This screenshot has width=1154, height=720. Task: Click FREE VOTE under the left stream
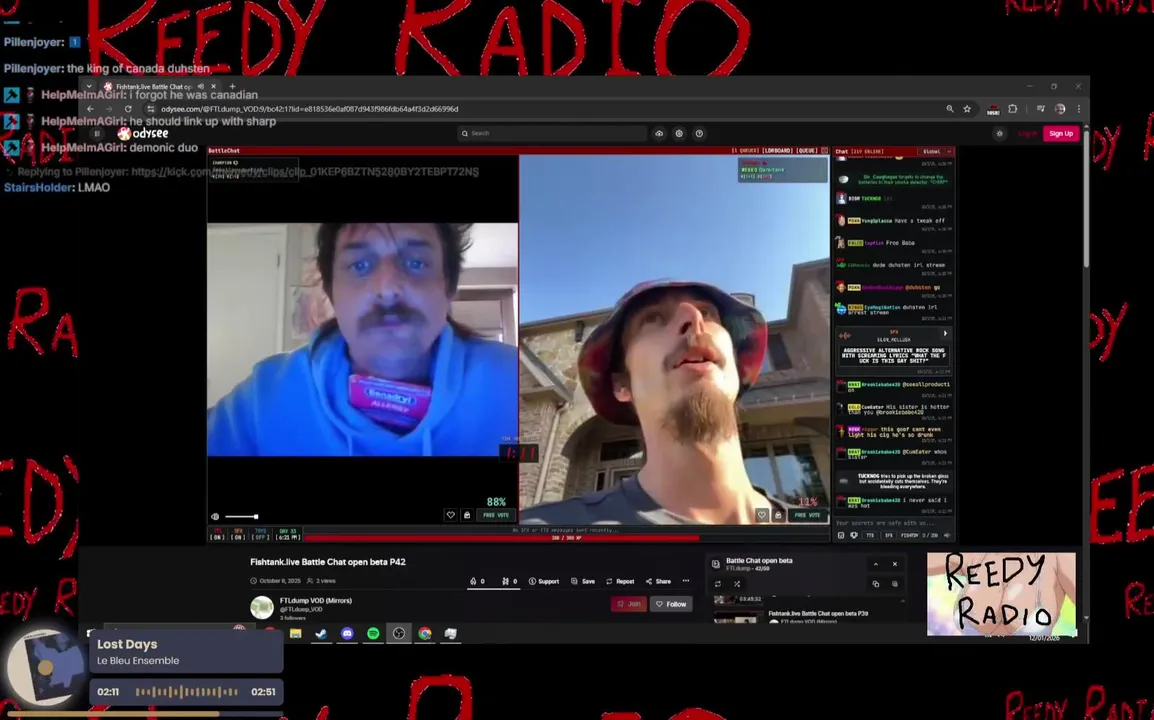(496, 515)
